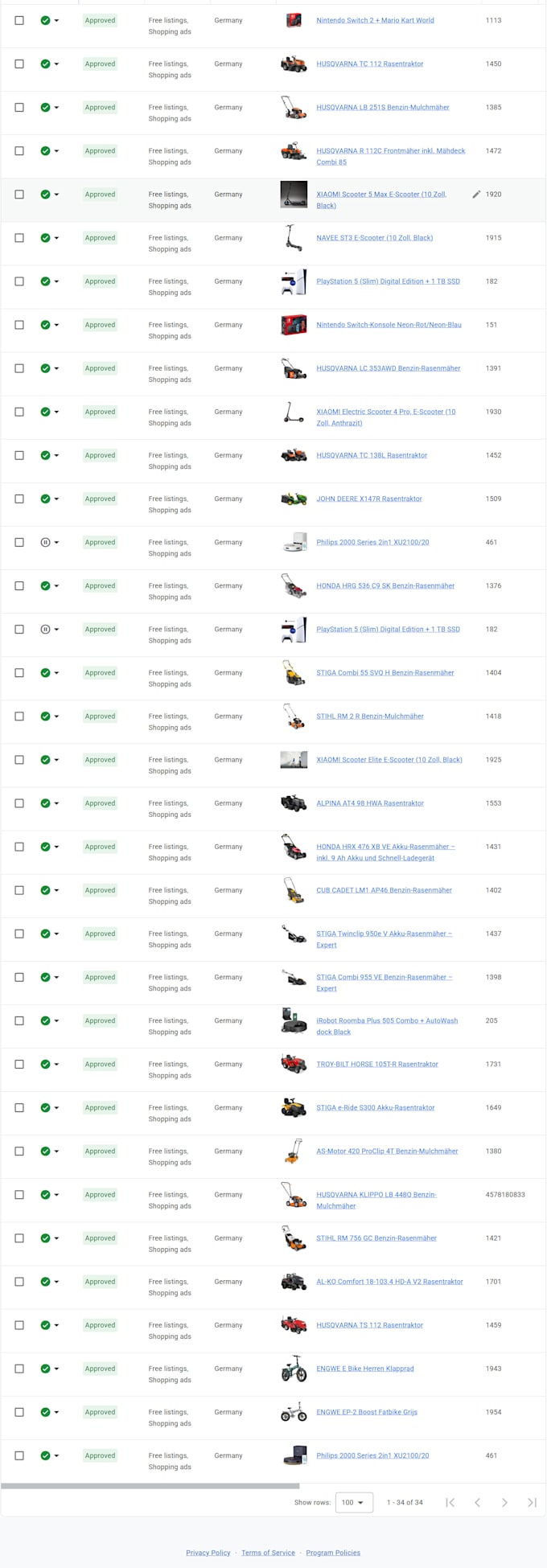Click green status icon for NAVEE ST3 E-Scooter row
The height and width of the screenshot is (1568, 547).
[45, 238]
